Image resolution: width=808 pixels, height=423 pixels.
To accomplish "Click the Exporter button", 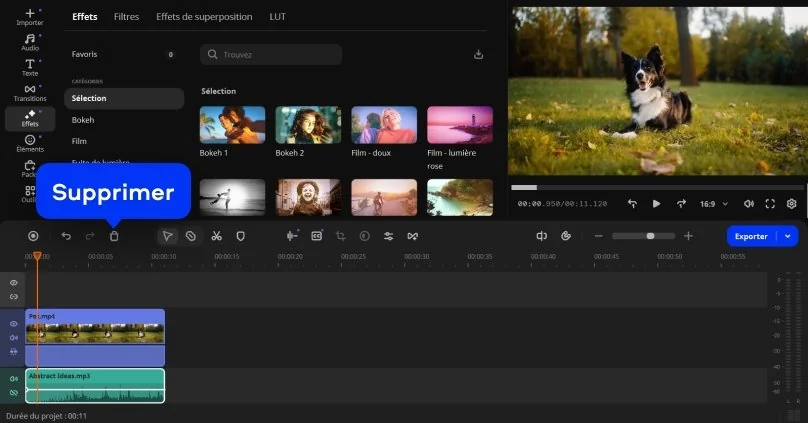I will tap(751, 236).
